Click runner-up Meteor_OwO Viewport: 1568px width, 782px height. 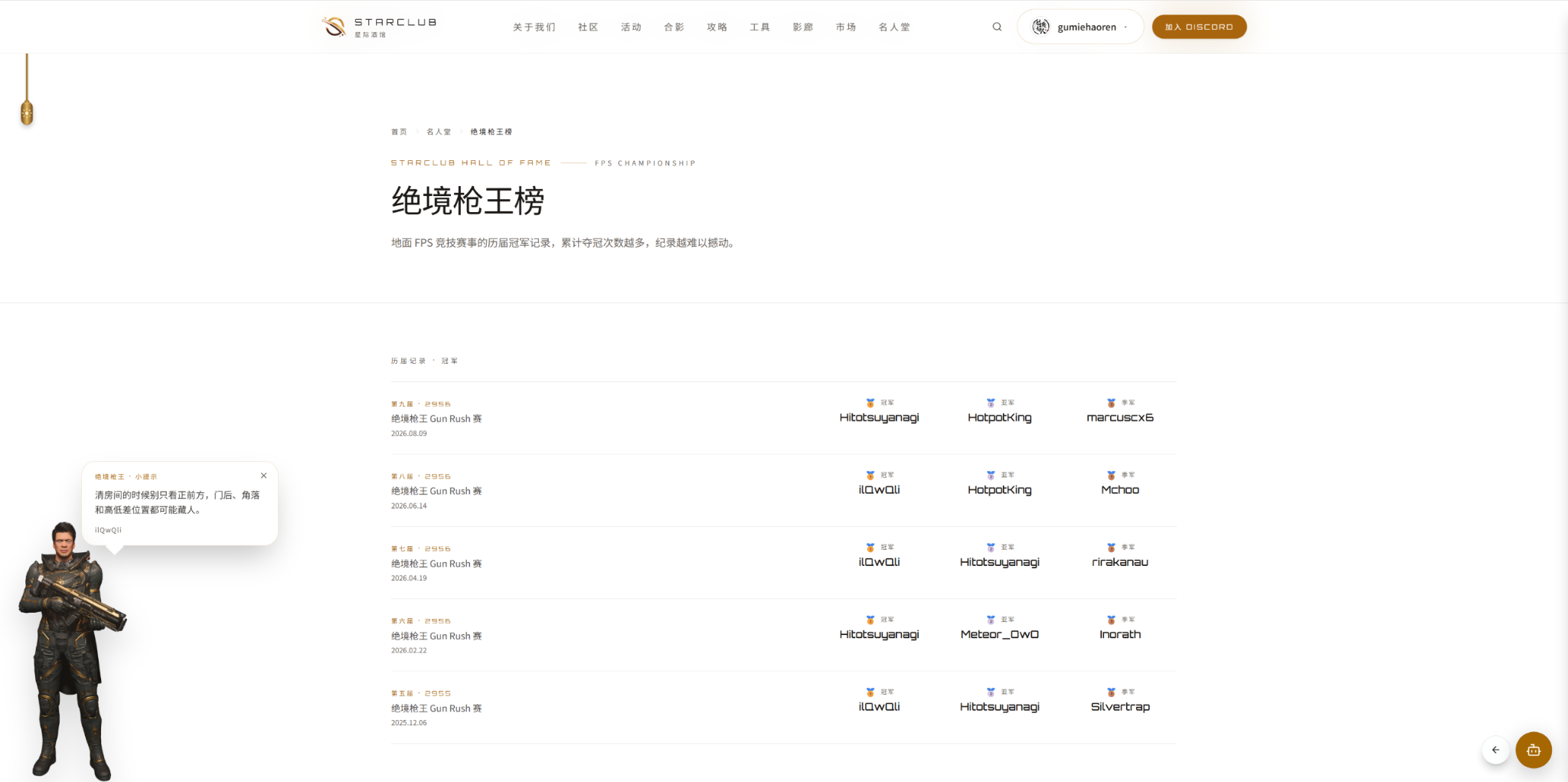pos(999,634)
